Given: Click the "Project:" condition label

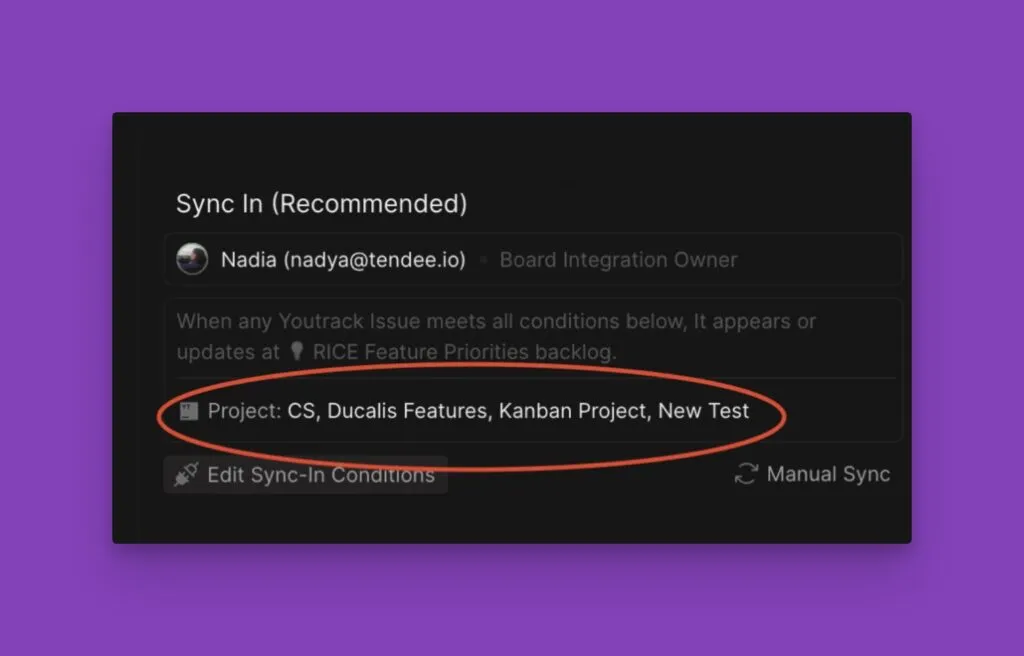Looking at the screenshot, I should point(244,411).
